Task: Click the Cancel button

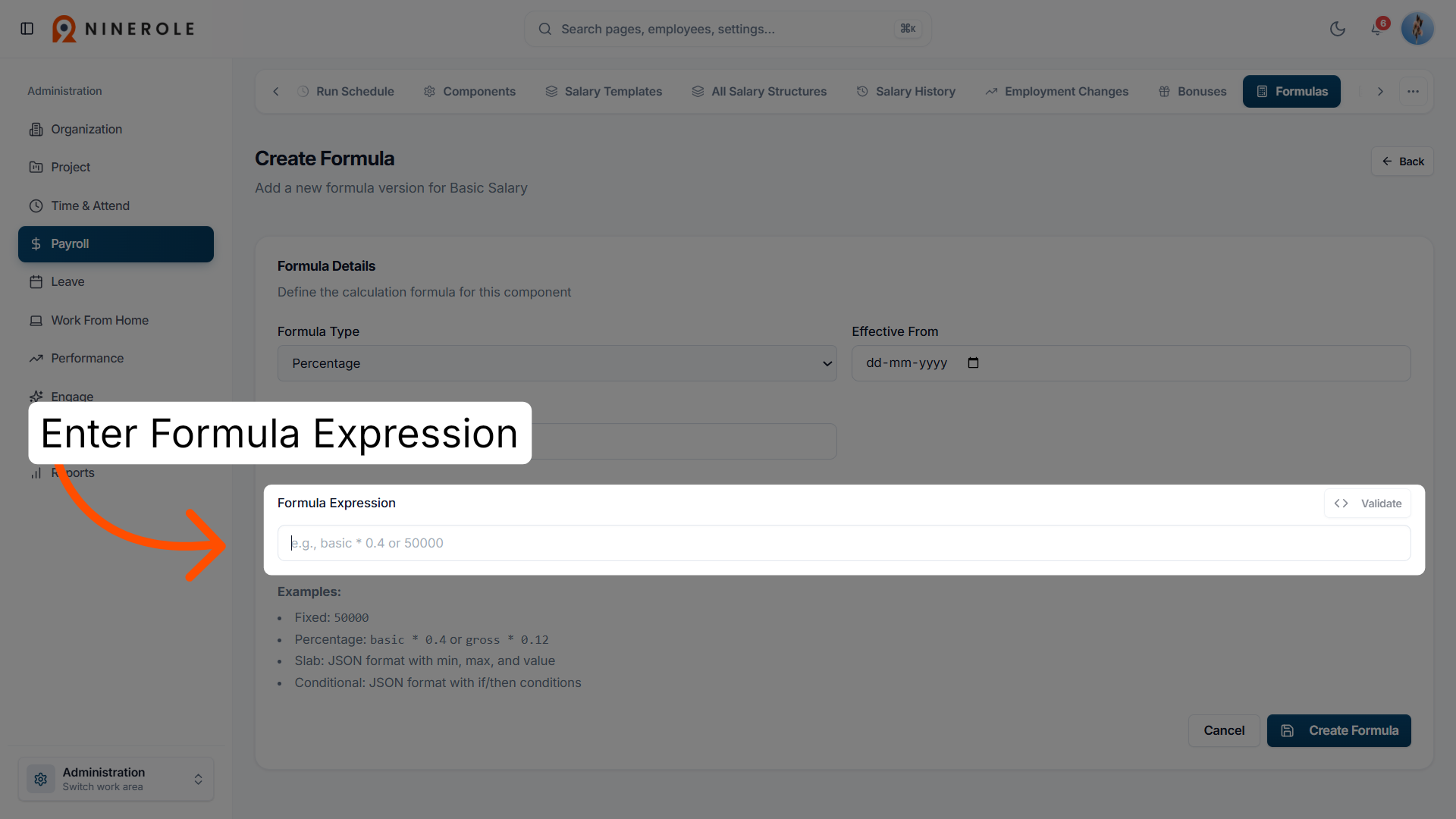Action: (x=1224, y=730)
